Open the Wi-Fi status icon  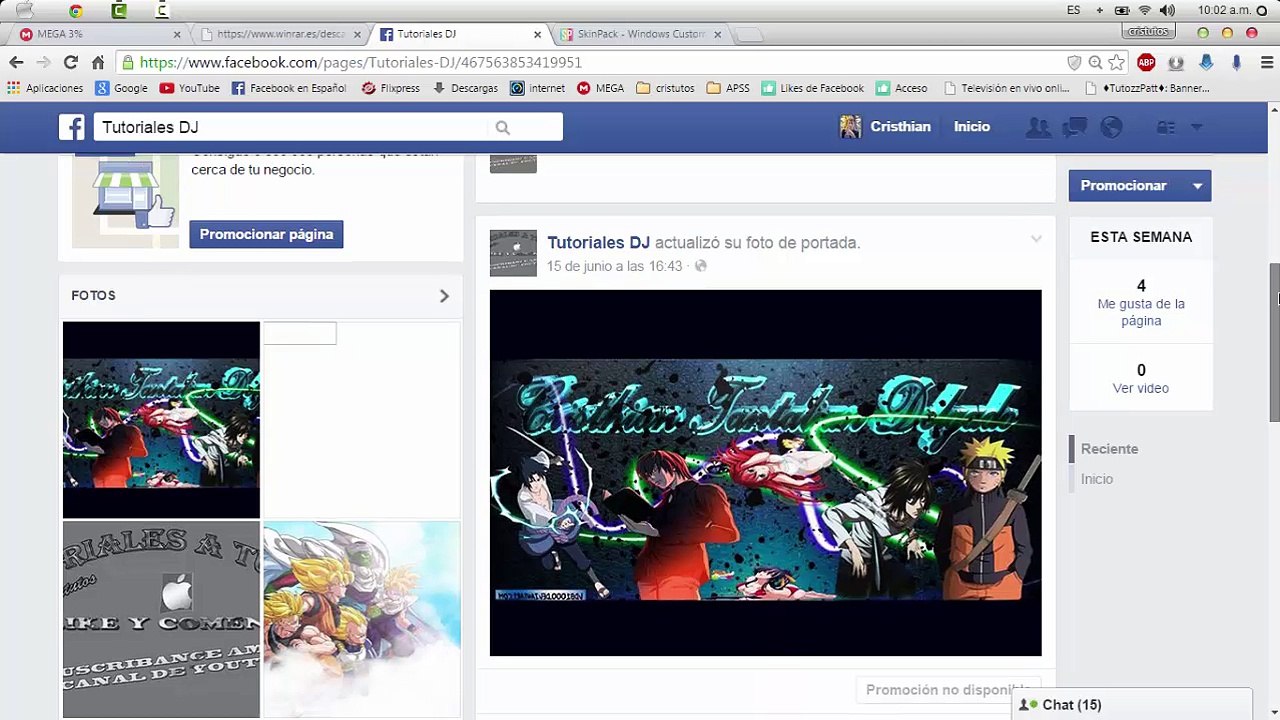point(1145,10)
